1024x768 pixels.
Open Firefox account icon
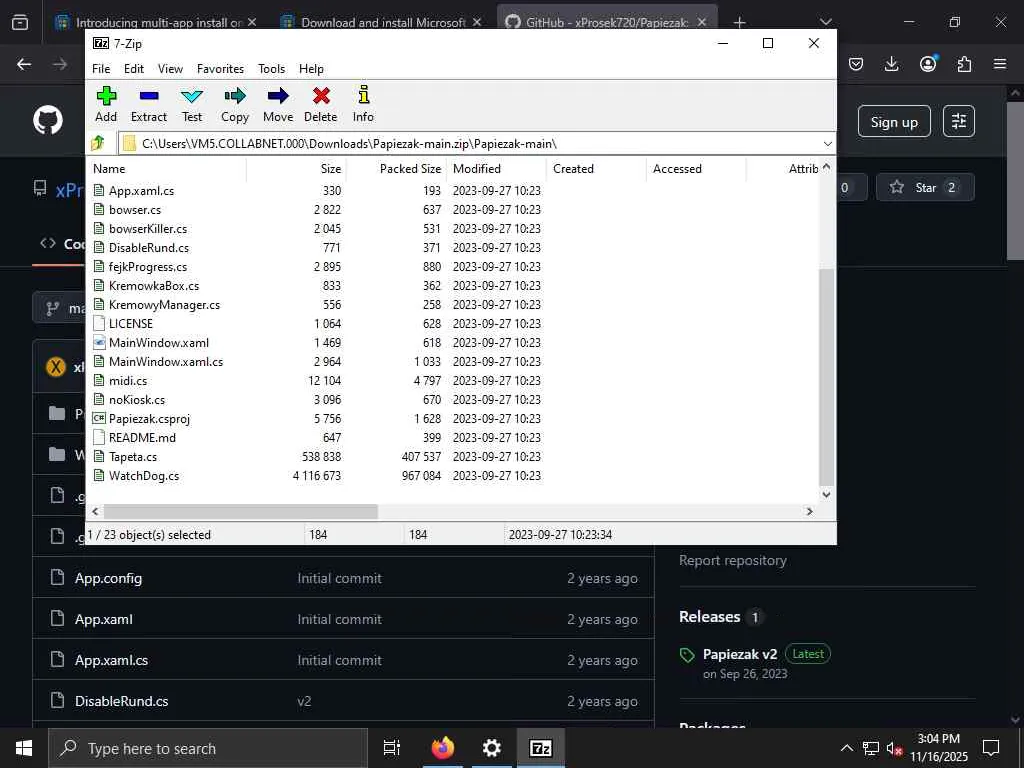point(928,63)
